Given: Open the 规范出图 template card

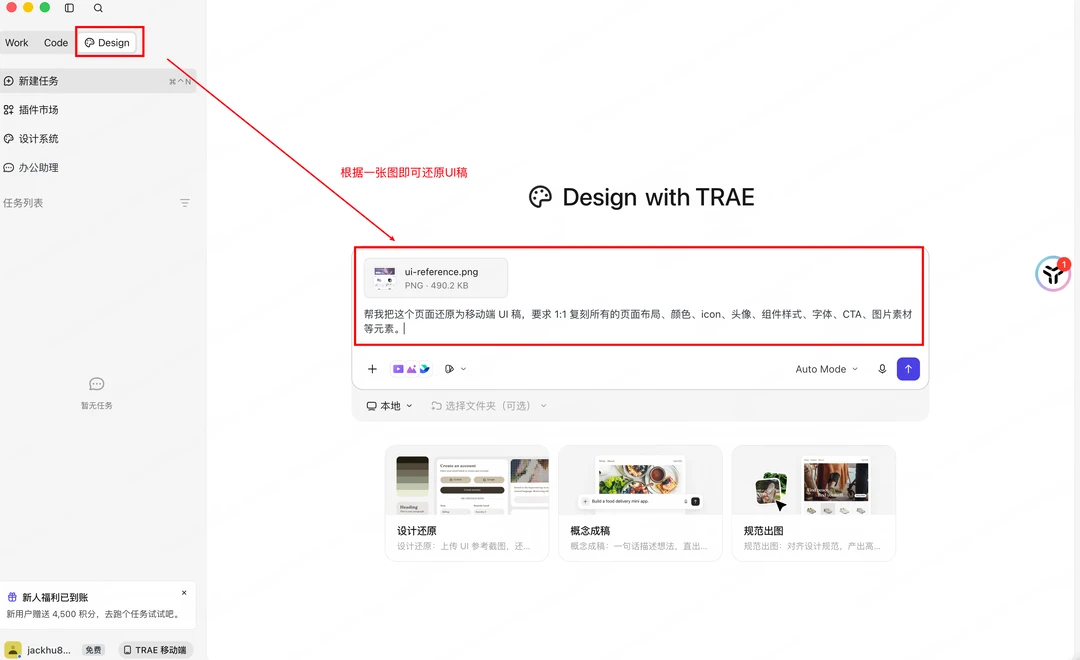Looking at the screenshot, I should [813, 503].
